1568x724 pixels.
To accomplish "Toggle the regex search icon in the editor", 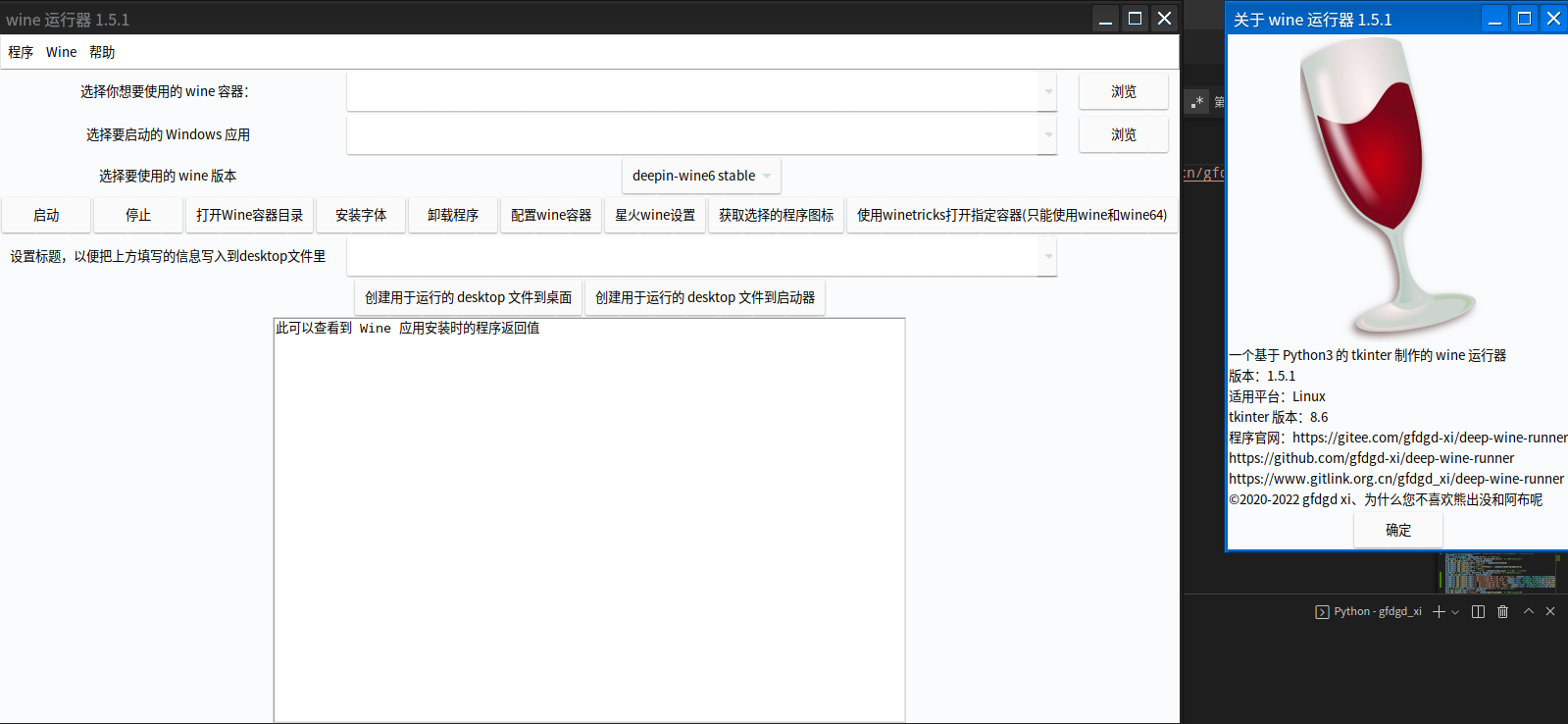I will (x=1197, y=101).
